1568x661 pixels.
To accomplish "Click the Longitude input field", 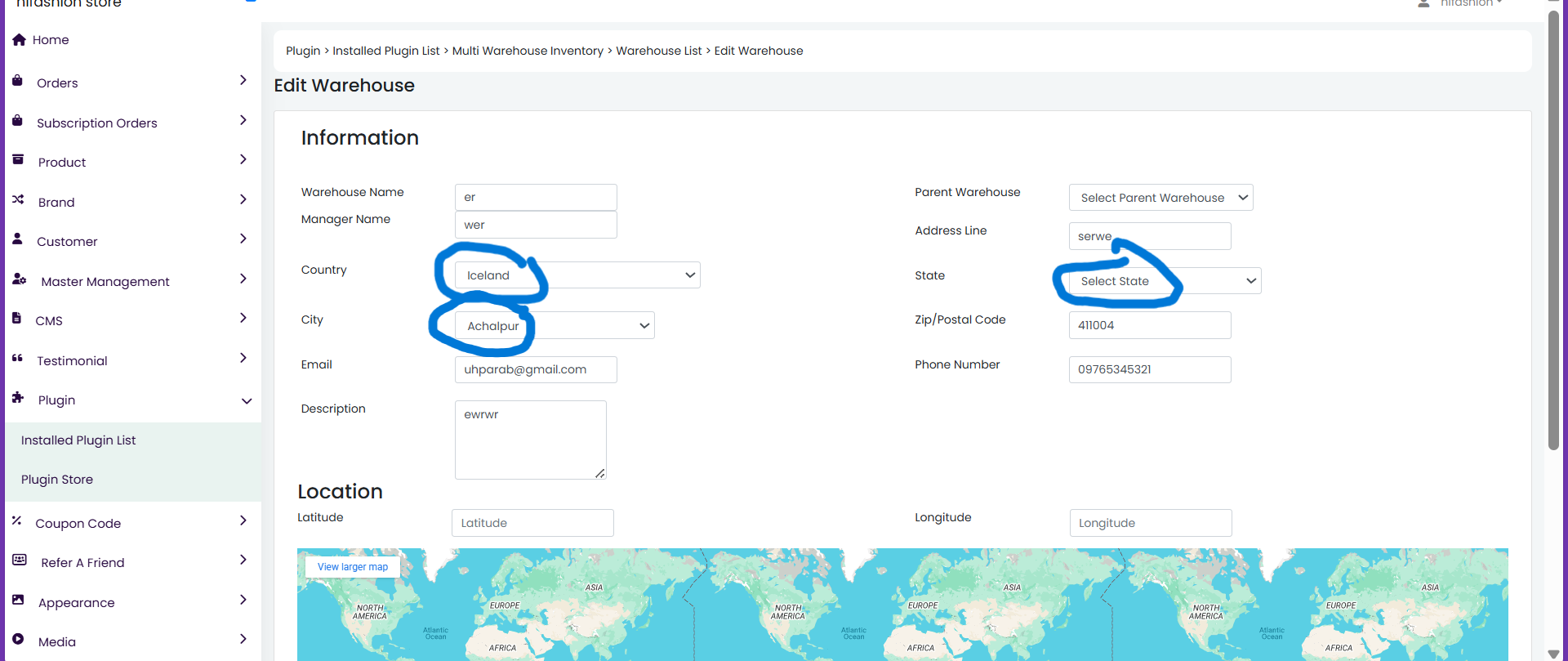I will click(1151, 523).
